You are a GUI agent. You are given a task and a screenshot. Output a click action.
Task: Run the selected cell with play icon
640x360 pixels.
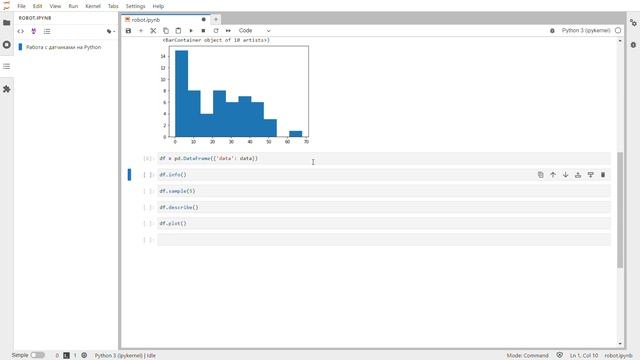(x=191, y=31)
